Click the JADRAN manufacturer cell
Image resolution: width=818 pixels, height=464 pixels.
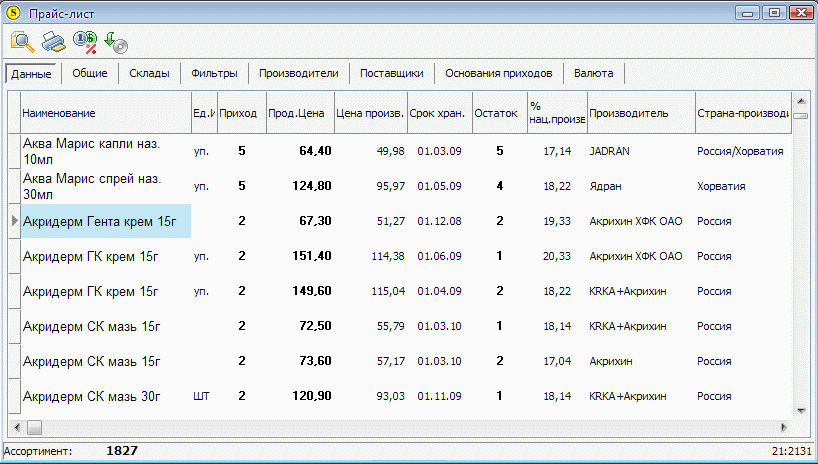point(609,151)
